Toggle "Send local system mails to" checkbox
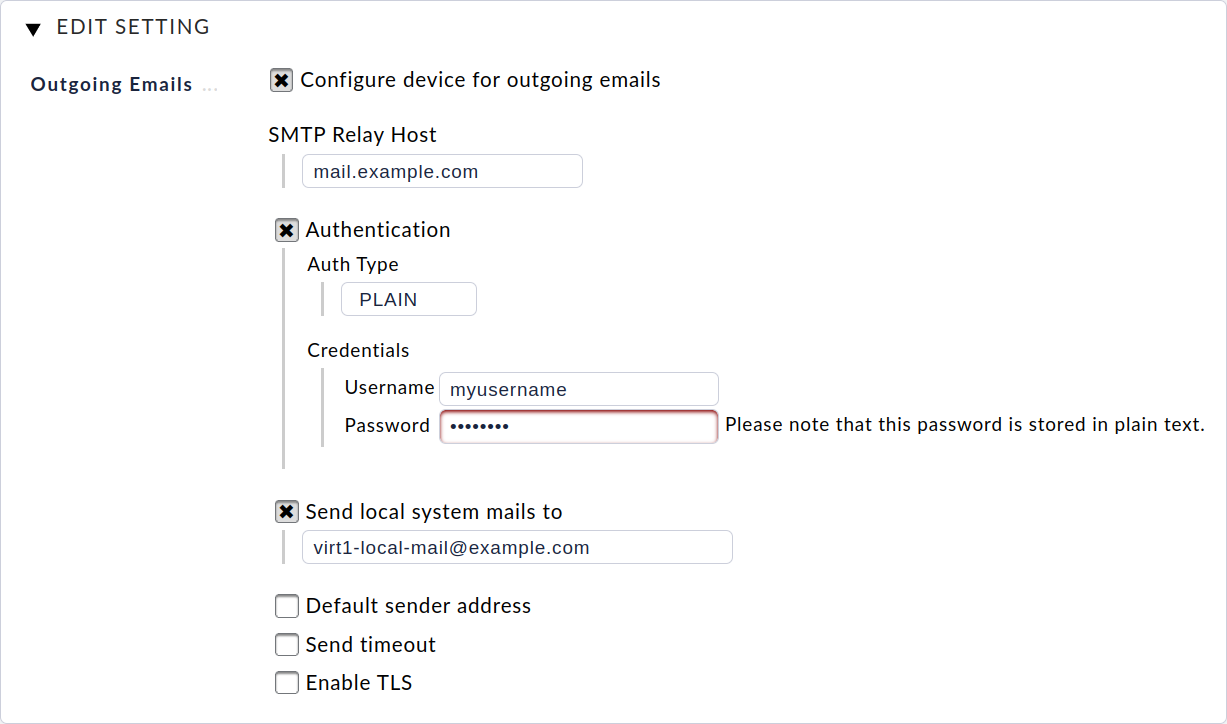This screenshot has height=724, width=1227. coord(287,511)
